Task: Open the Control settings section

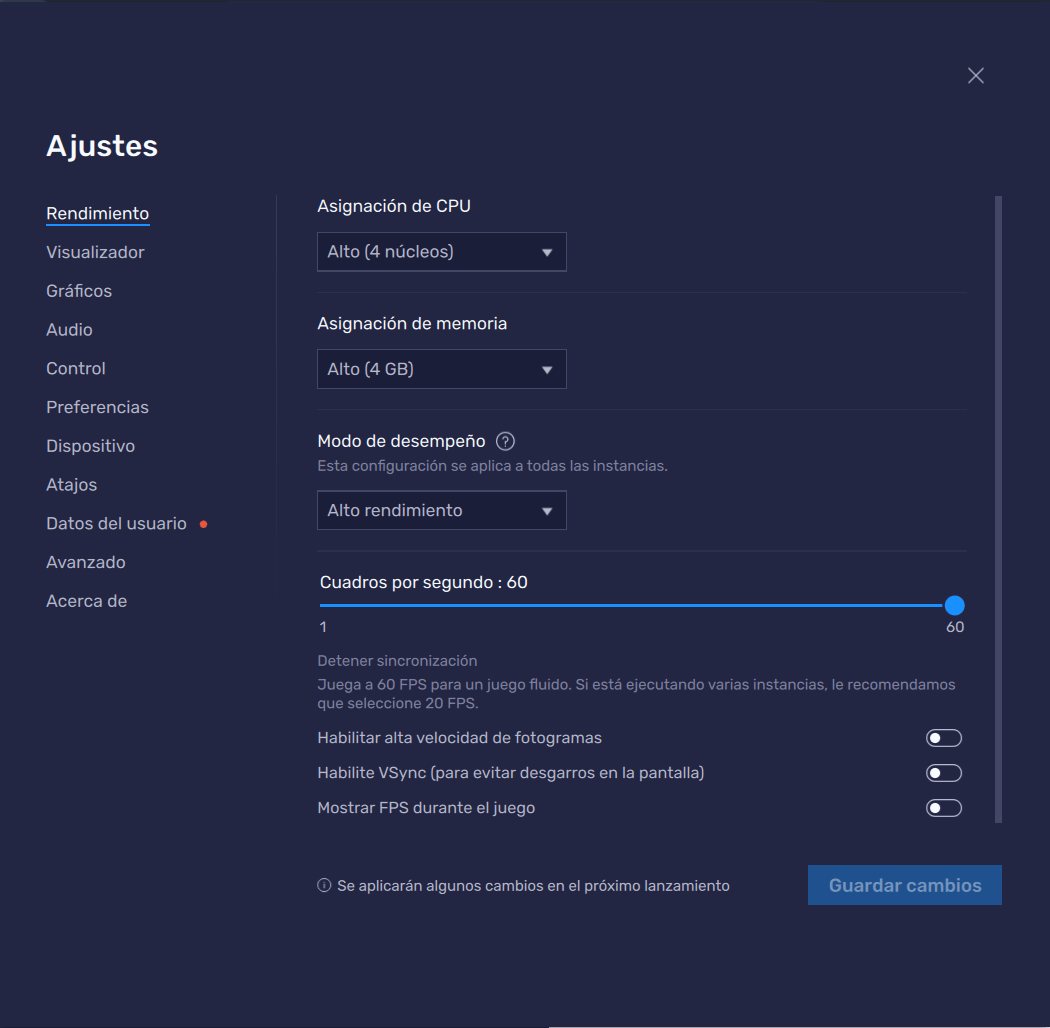Action: [x=76, y=369]
